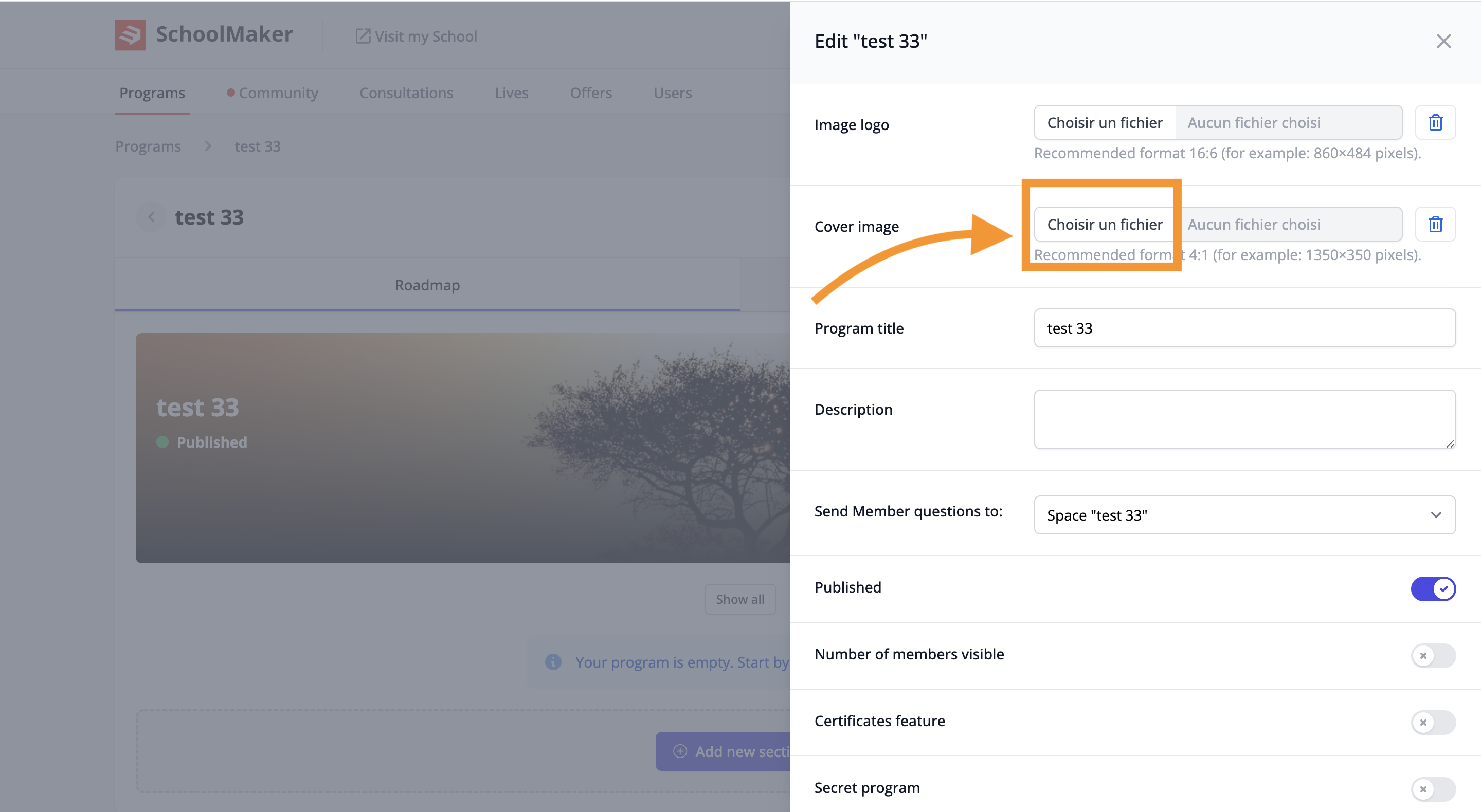Click the Show all button
Image resolution: width=1481 pixels, height=812 pixels.
point(740,599)
